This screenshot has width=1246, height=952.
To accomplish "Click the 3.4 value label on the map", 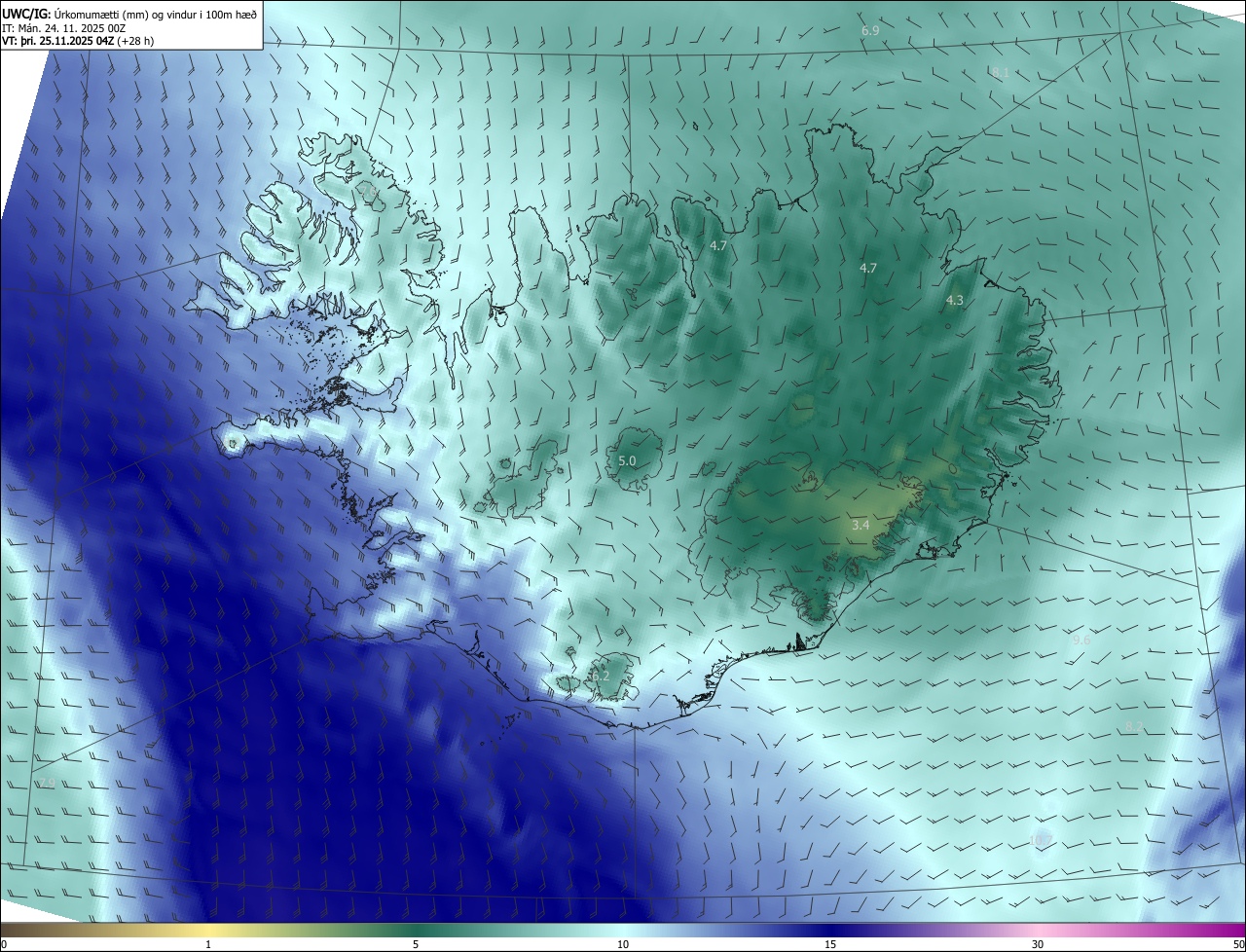I will coord(861,526).
